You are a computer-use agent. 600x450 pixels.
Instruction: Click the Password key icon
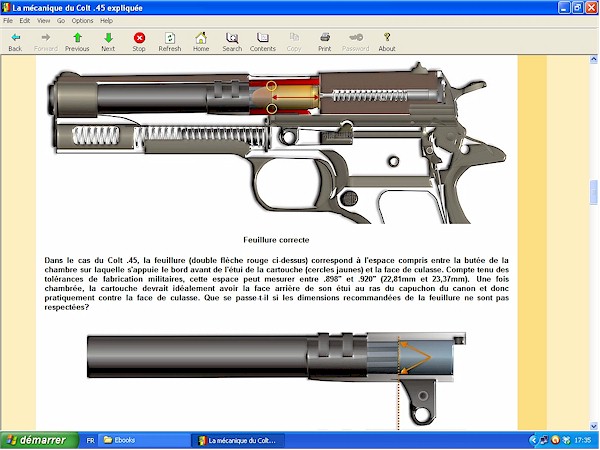click(x=355, y=42)
